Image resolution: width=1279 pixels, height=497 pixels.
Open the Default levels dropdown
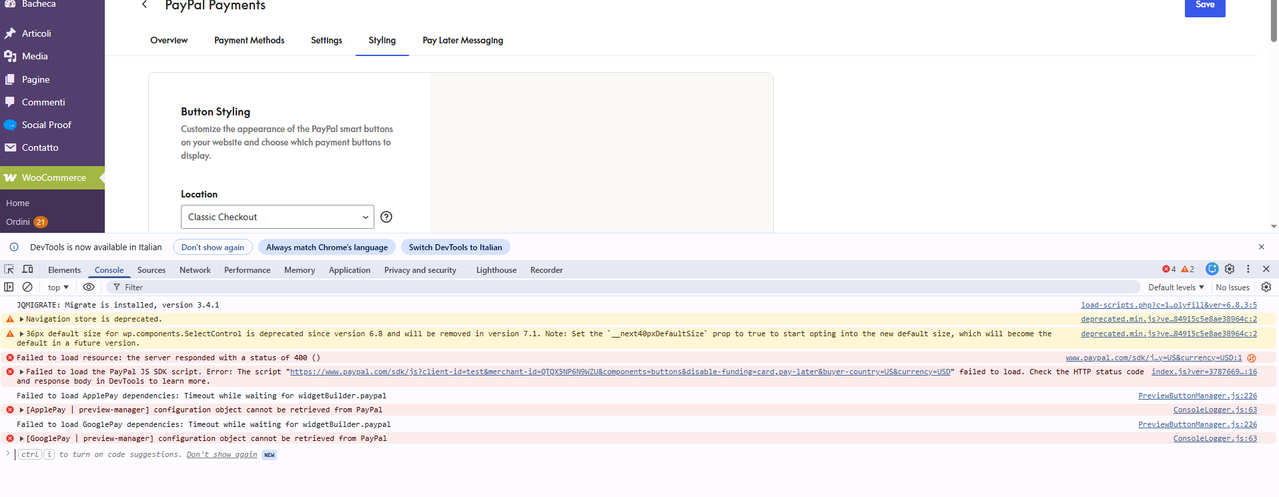click(1176, 287)
